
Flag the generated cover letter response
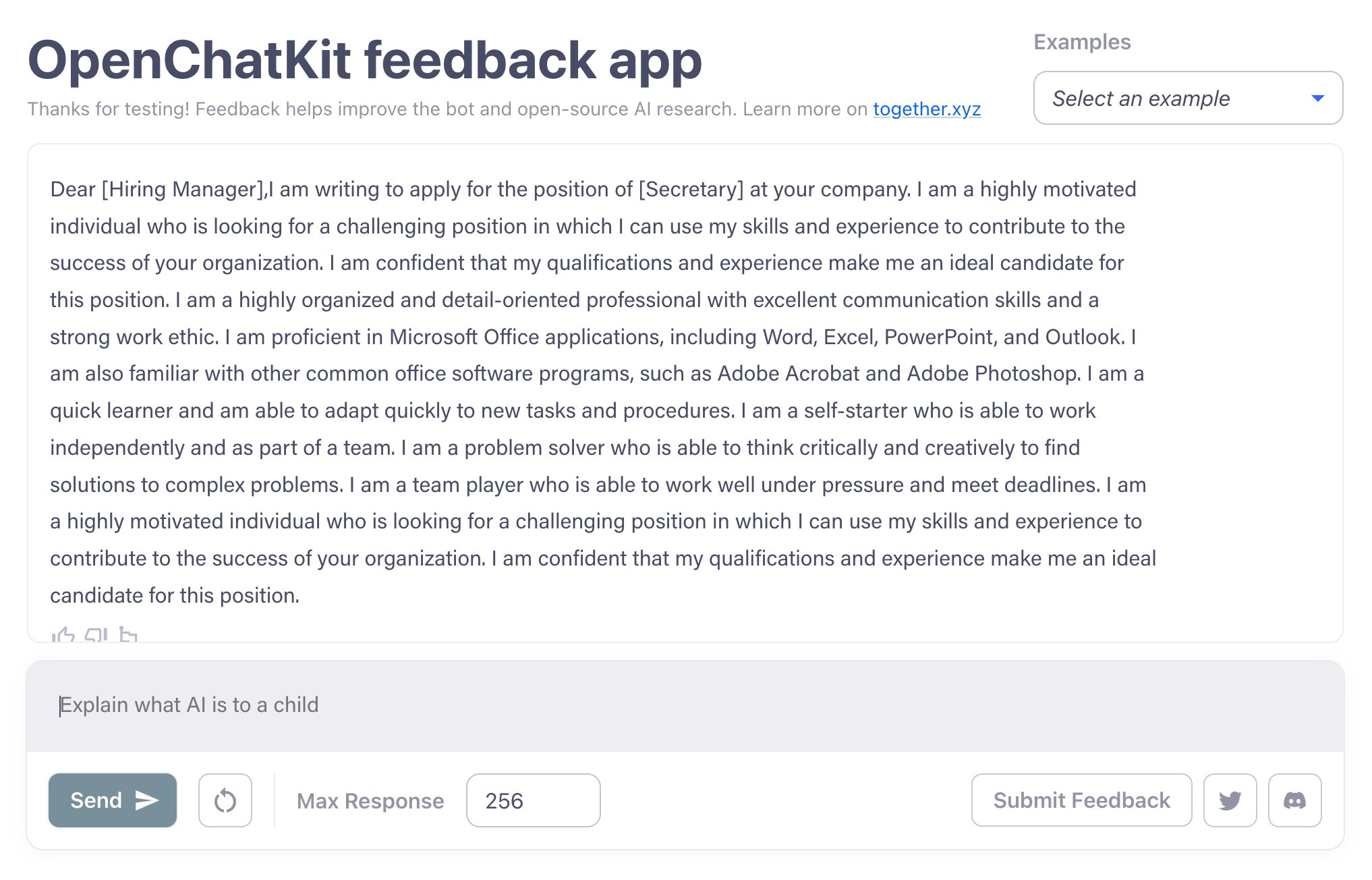tap(128, 634)
